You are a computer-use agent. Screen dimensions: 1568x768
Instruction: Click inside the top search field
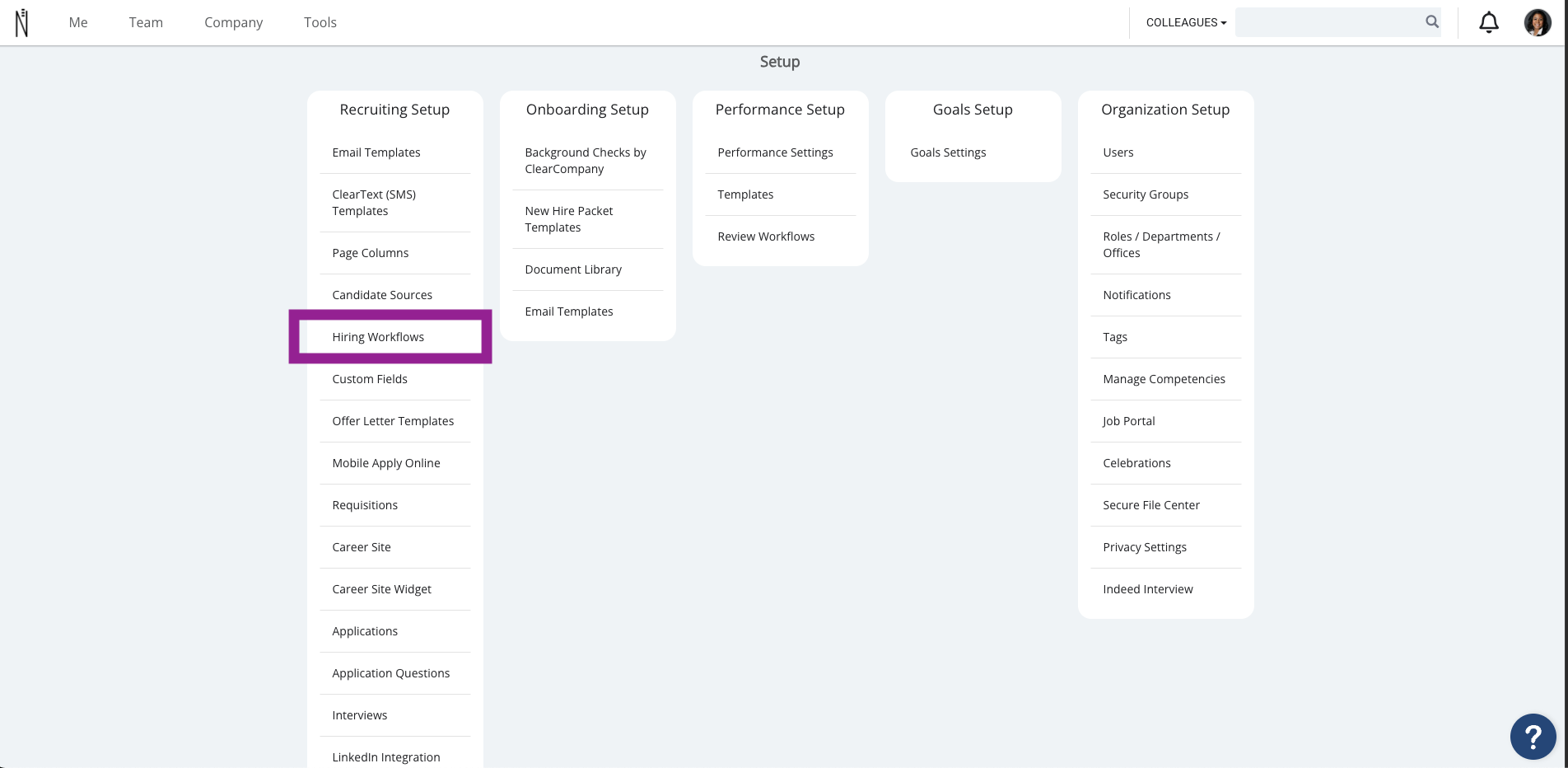click(x=1328, y=22)
